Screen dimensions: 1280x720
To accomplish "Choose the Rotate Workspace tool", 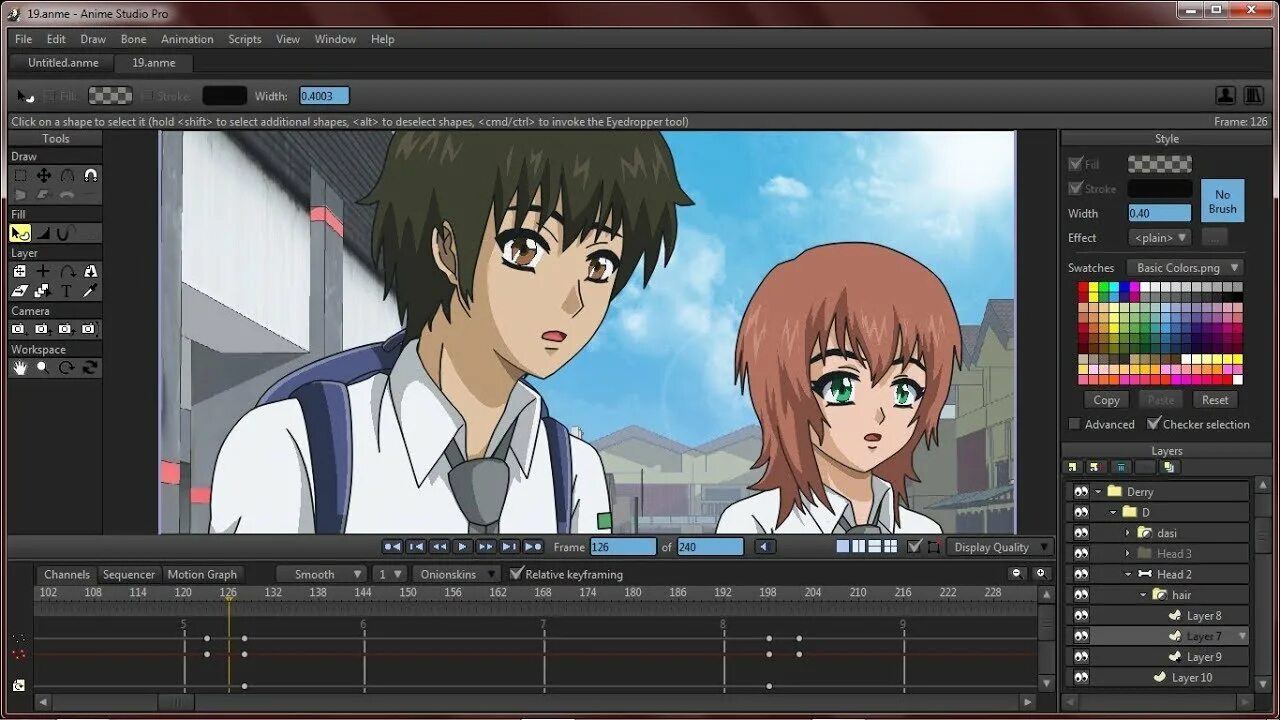I will pyautogui.click(x=67, y=368).
